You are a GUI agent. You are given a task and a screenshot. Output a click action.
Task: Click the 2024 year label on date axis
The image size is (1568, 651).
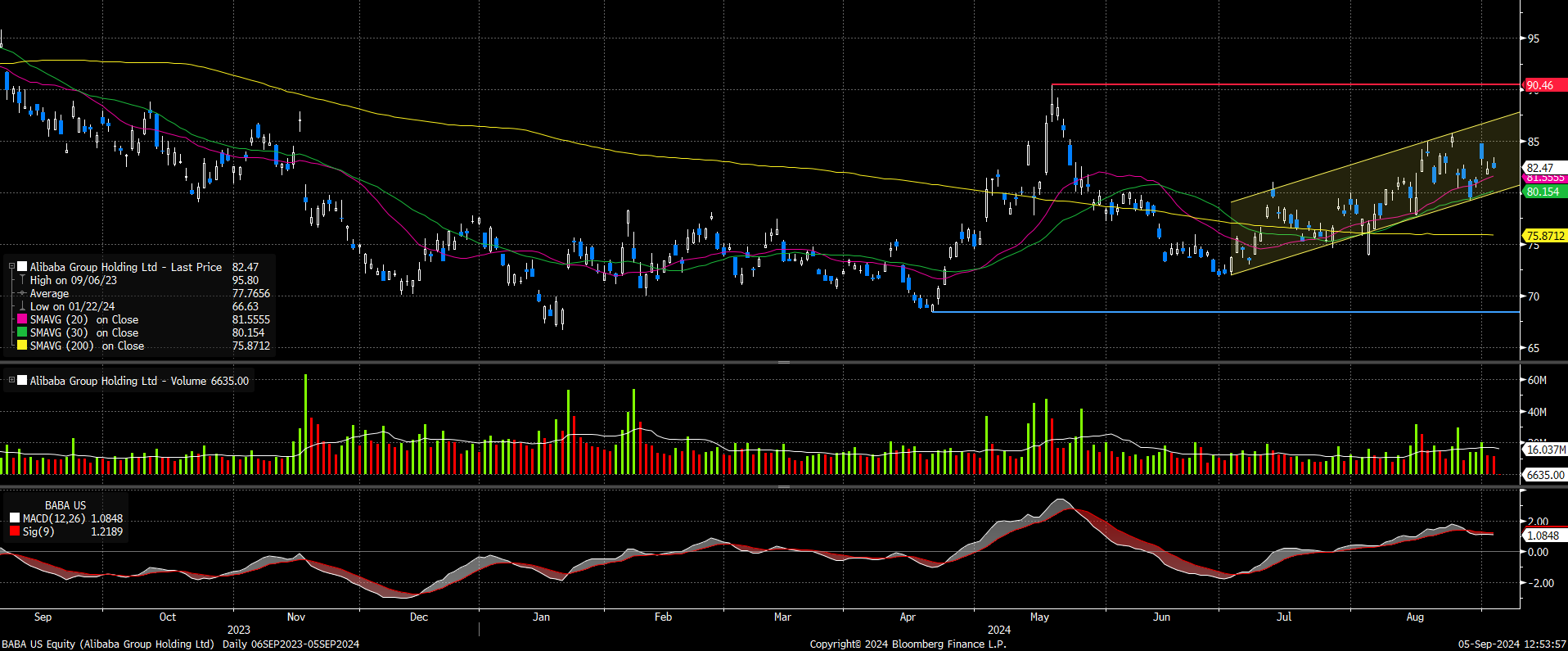(x=999, y=630)
